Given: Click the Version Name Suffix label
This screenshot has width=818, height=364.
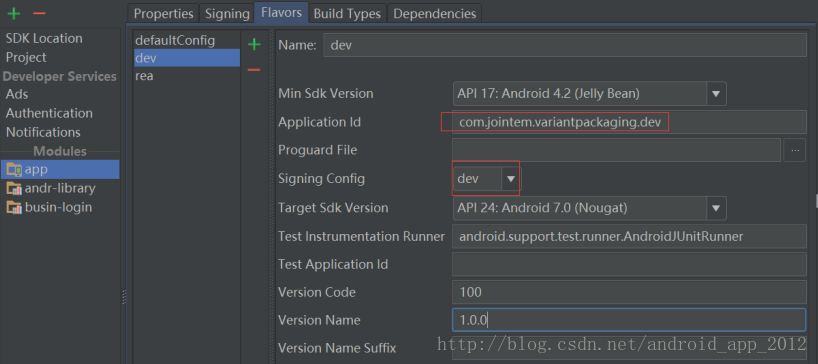Looking at the screenshot, I should tap(337, 348).
